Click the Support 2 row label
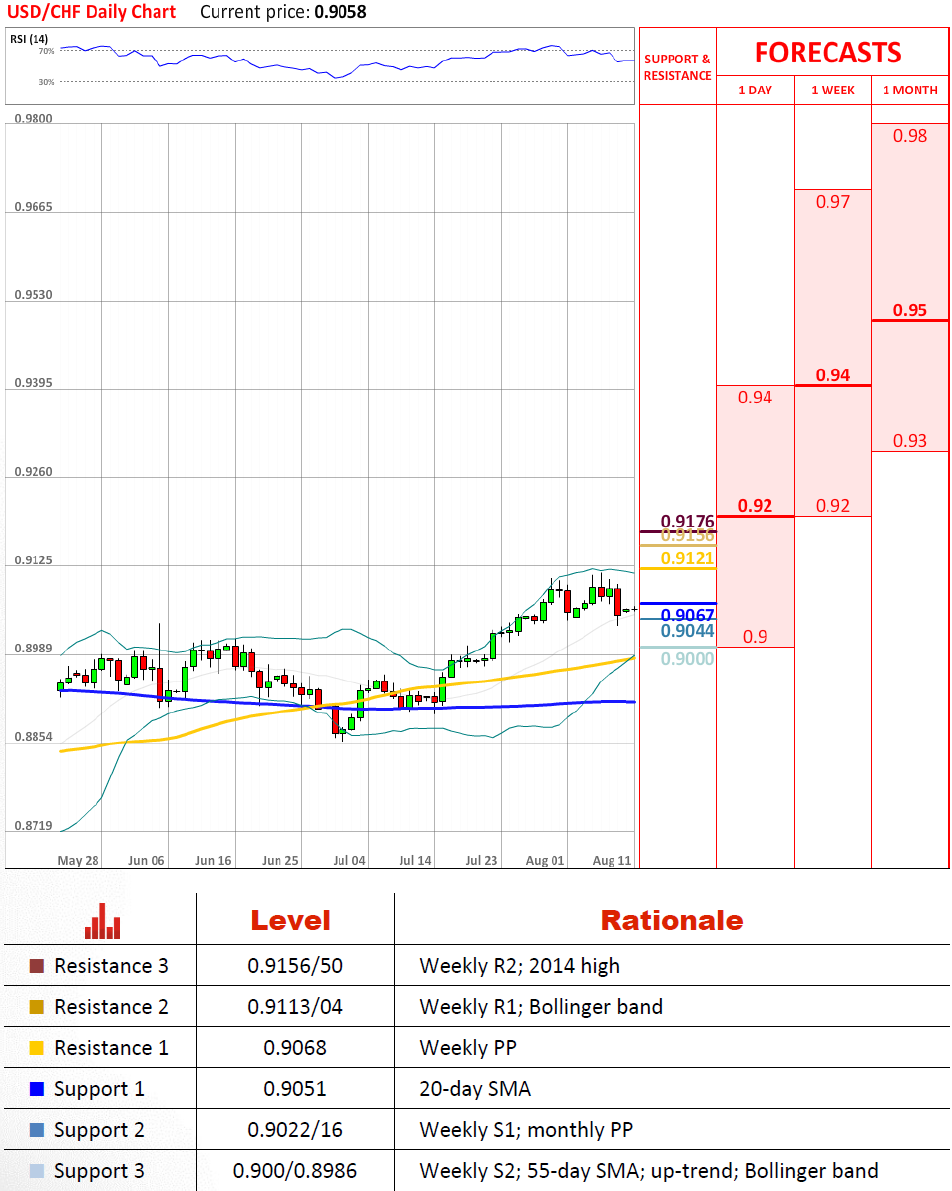The height and width of the screenshot is (1191, 952). tap(100, 1130)
